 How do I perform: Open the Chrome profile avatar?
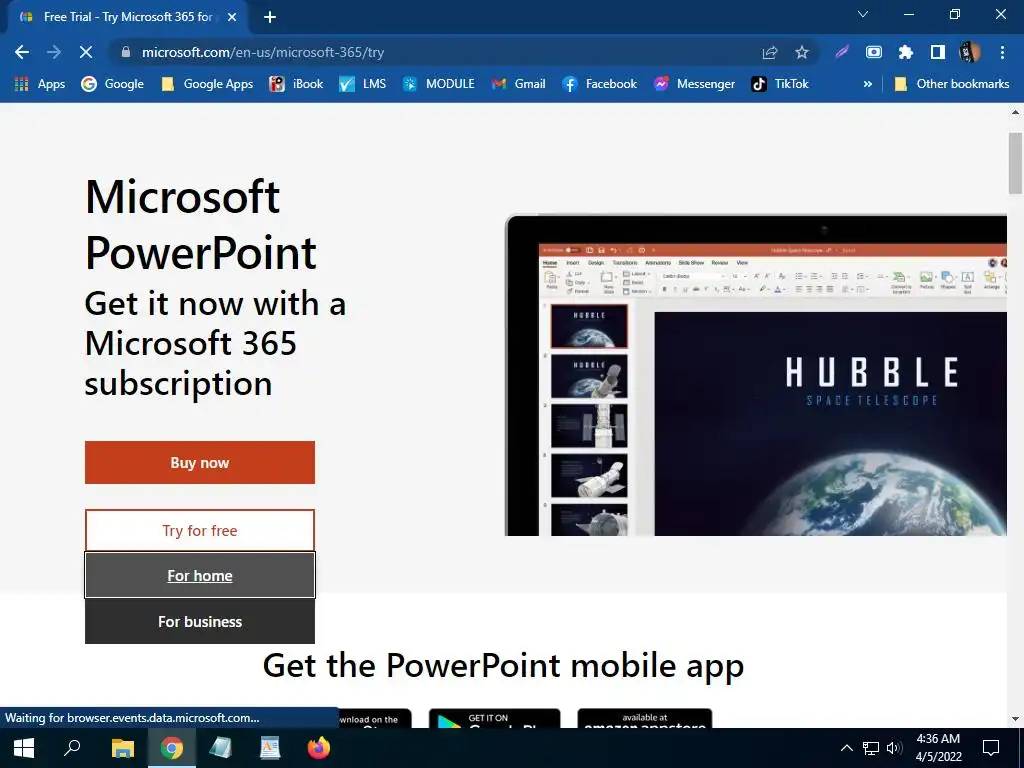(970, 52)
